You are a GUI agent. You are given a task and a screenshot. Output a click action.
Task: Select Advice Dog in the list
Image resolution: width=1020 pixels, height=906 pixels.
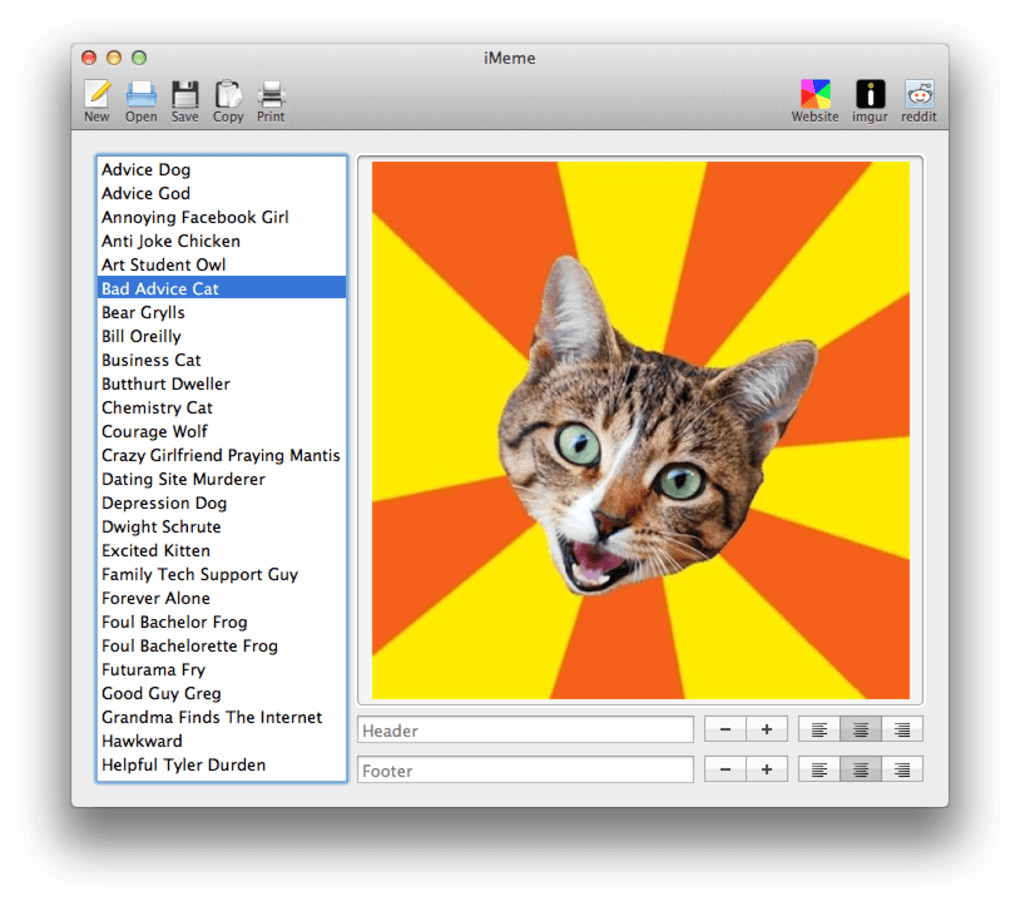pyautogui.click(x=222, y=170)
